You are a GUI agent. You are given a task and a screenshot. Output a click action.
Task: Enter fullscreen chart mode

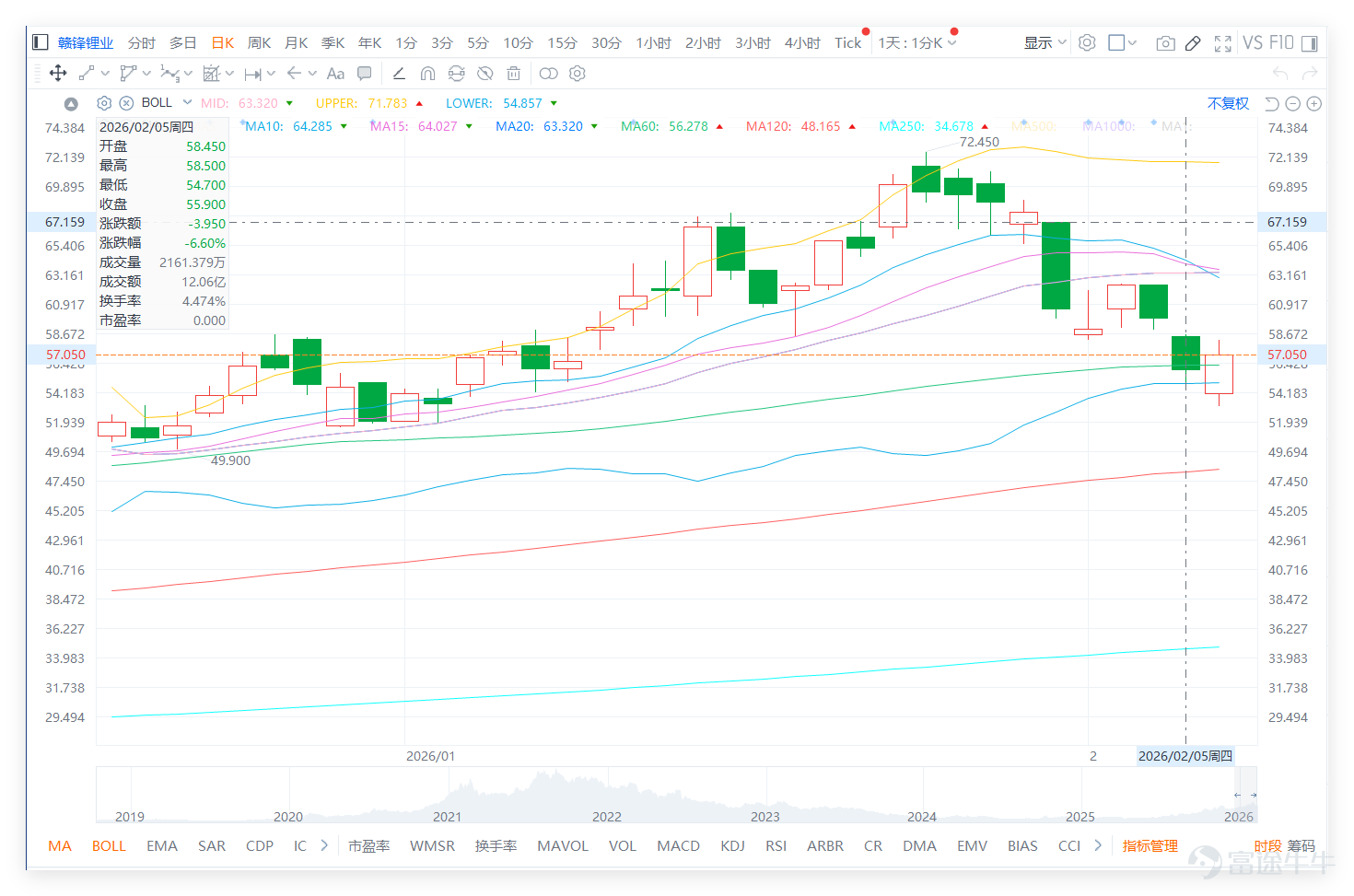(1223, 42)
